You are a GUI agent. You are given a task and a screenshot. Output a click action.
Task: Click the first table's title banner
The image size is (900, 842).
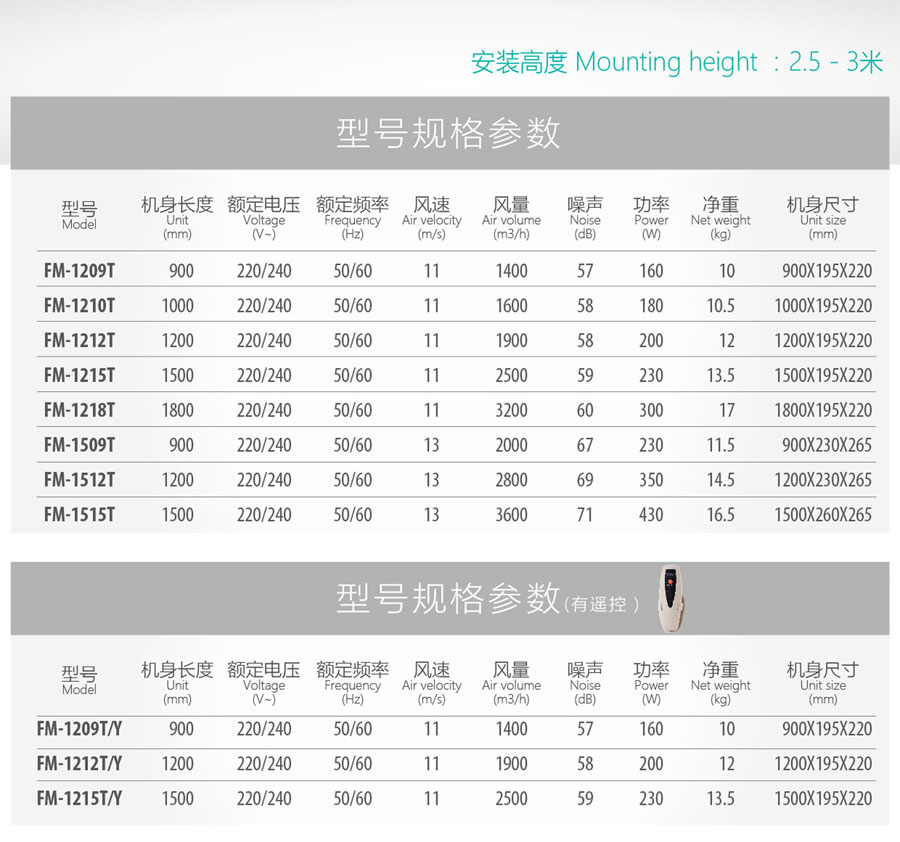tap(449, 133)
